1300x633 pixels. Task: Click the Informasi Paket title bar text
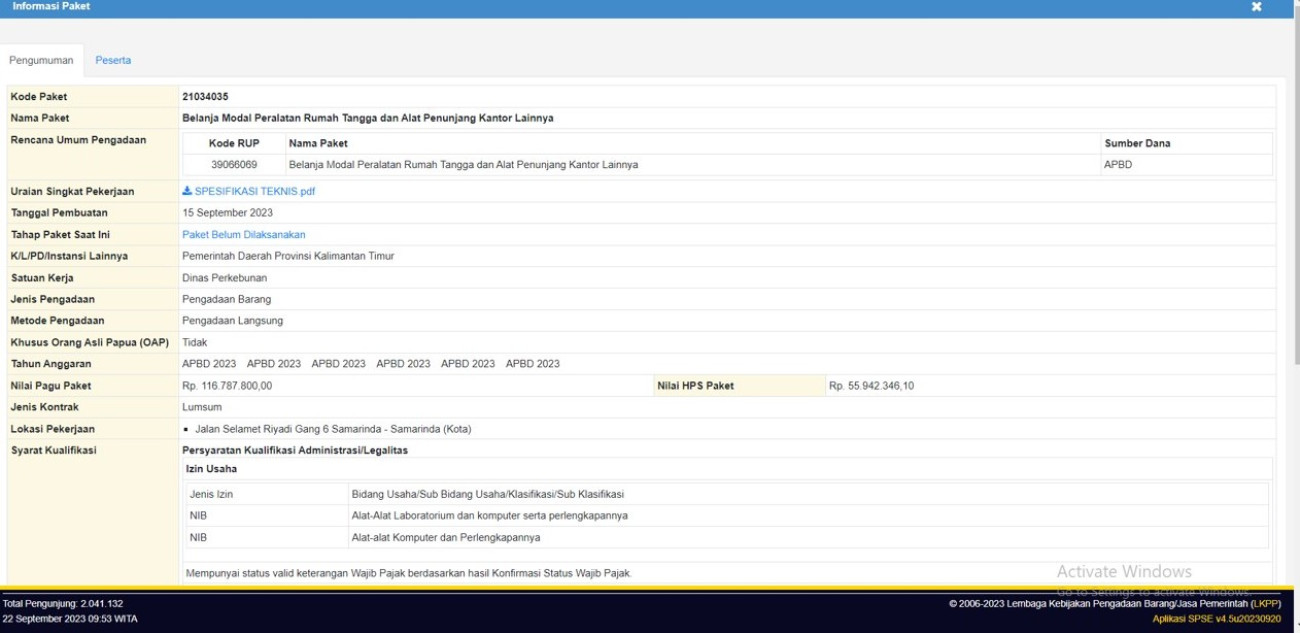point(51,7)
